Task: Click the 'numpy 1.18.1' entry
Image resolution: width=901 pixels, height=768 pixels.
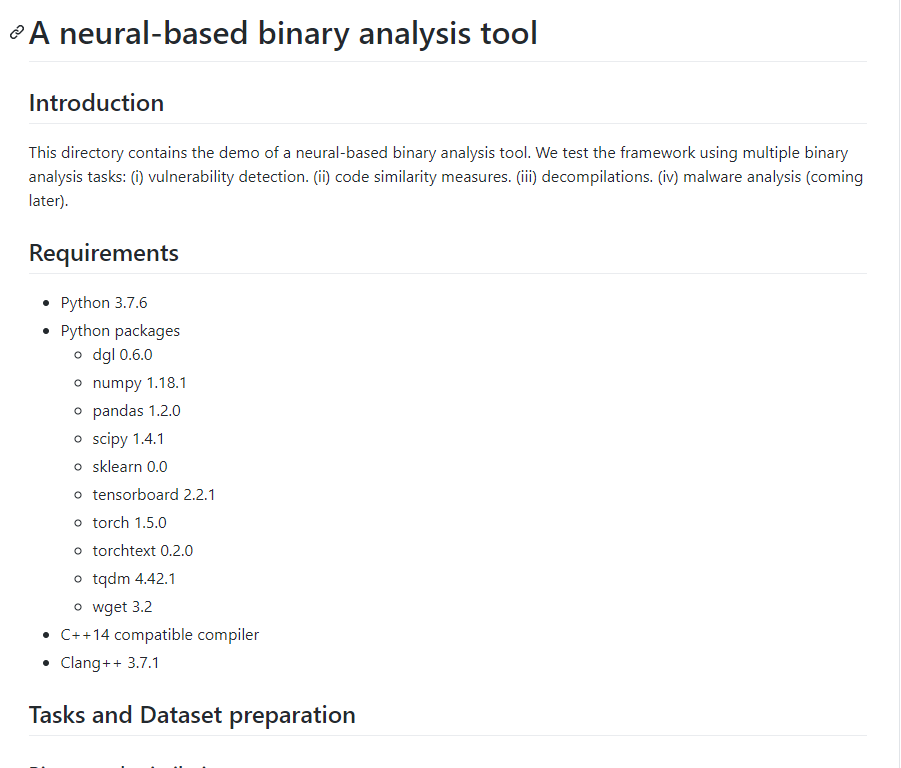Action: coord(139,382)
